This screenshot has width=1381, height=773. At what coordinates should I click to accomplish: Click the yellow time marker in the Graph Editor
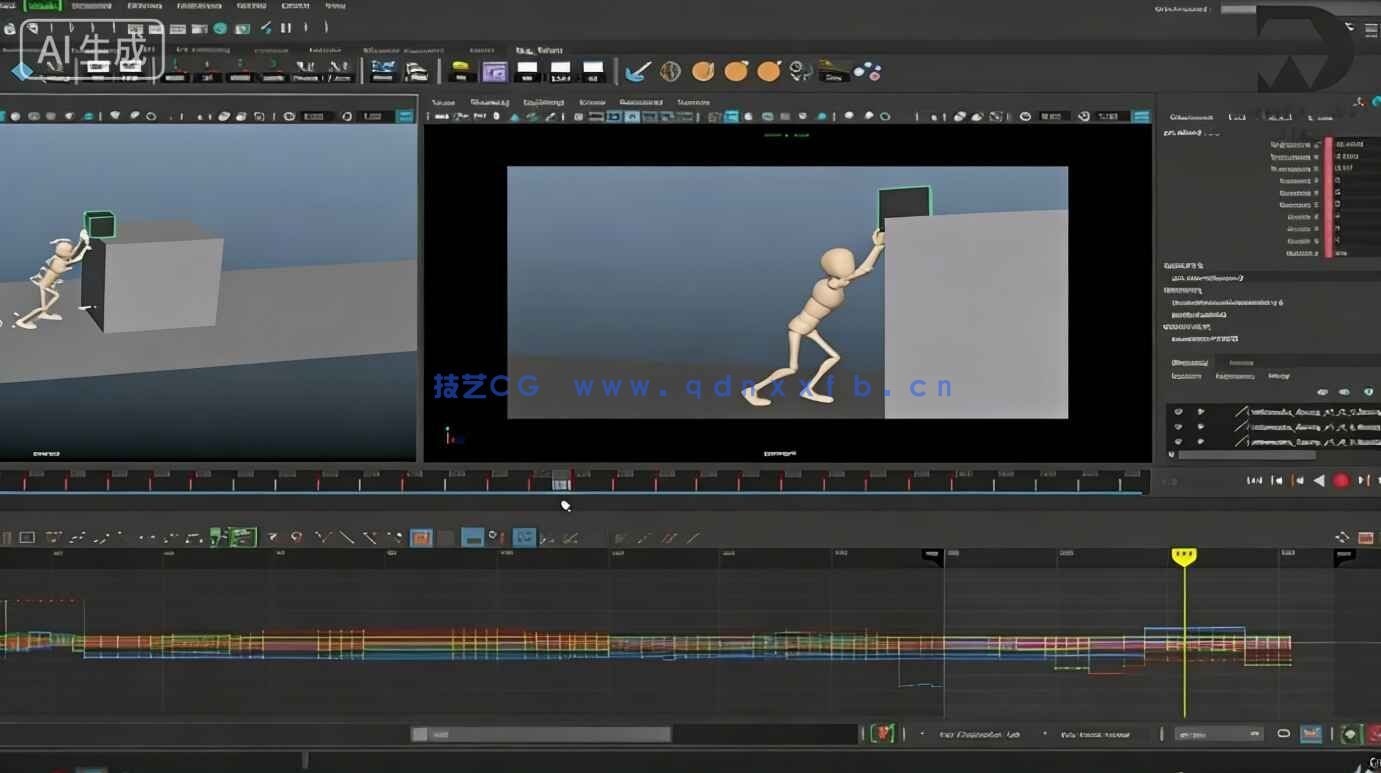1184,557
